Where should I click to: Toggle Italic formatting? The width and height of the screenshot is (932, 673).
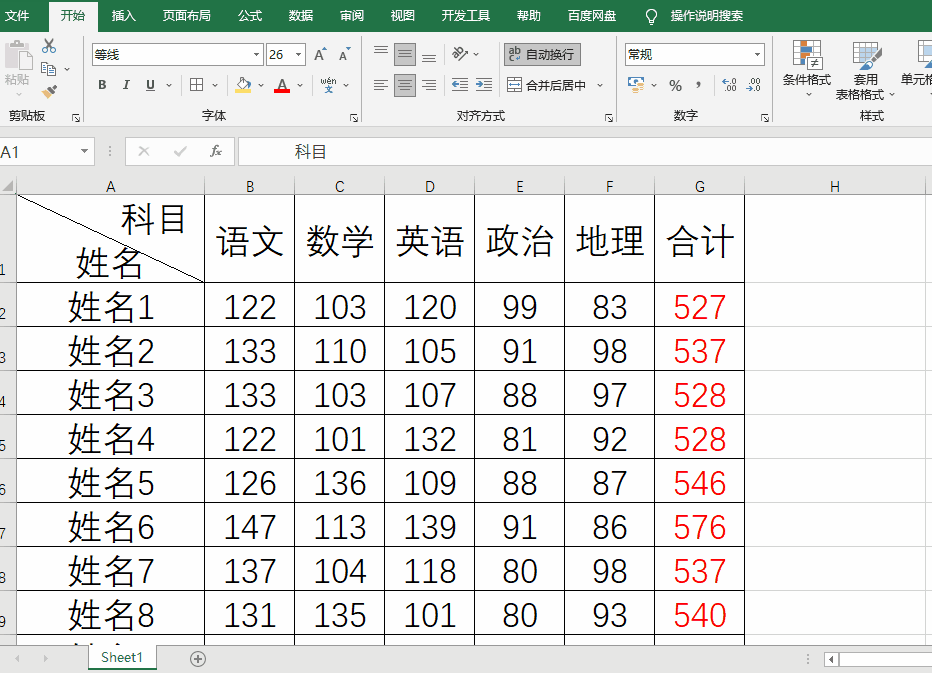tap(126, 85)
